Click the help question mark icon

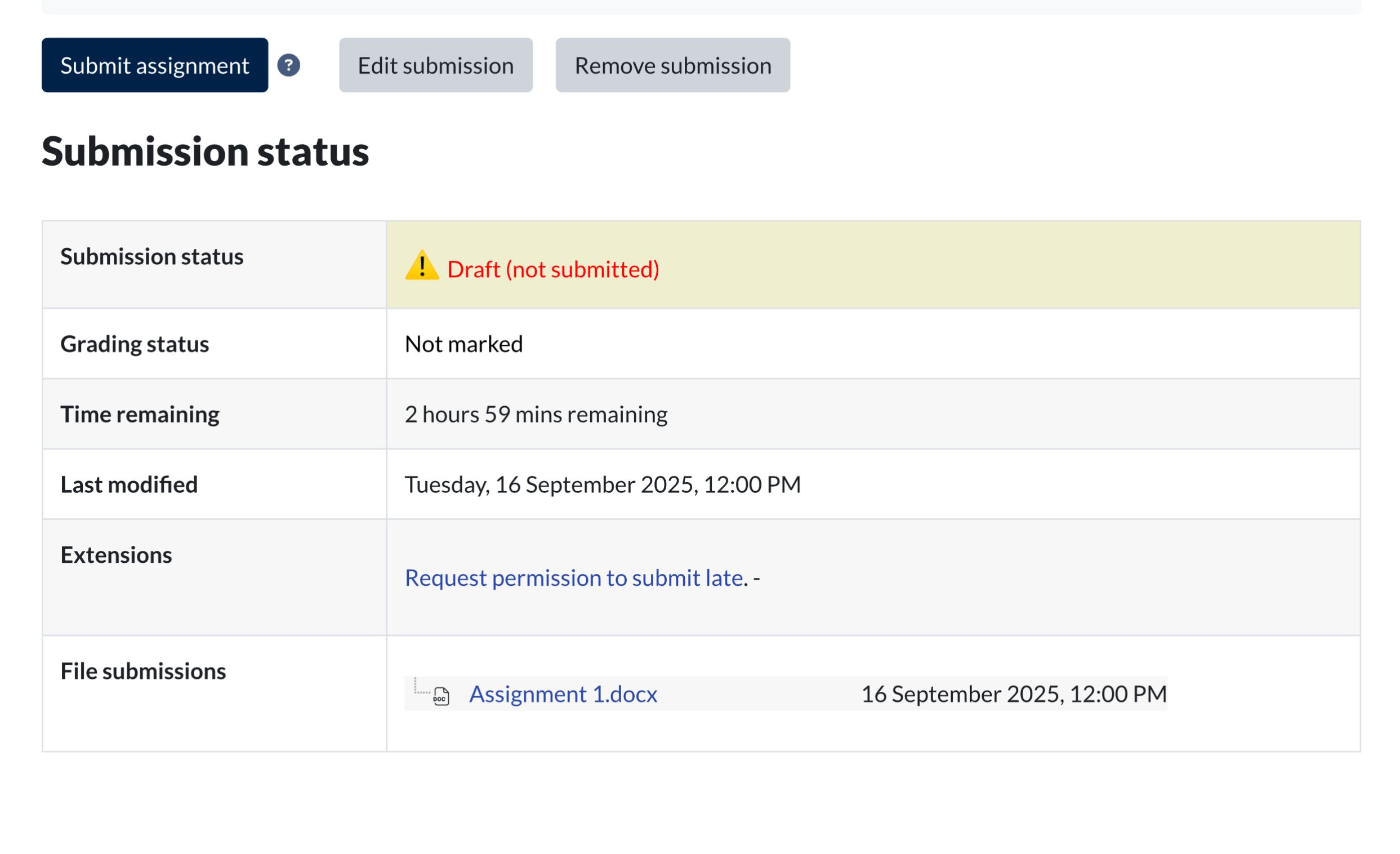289,65
